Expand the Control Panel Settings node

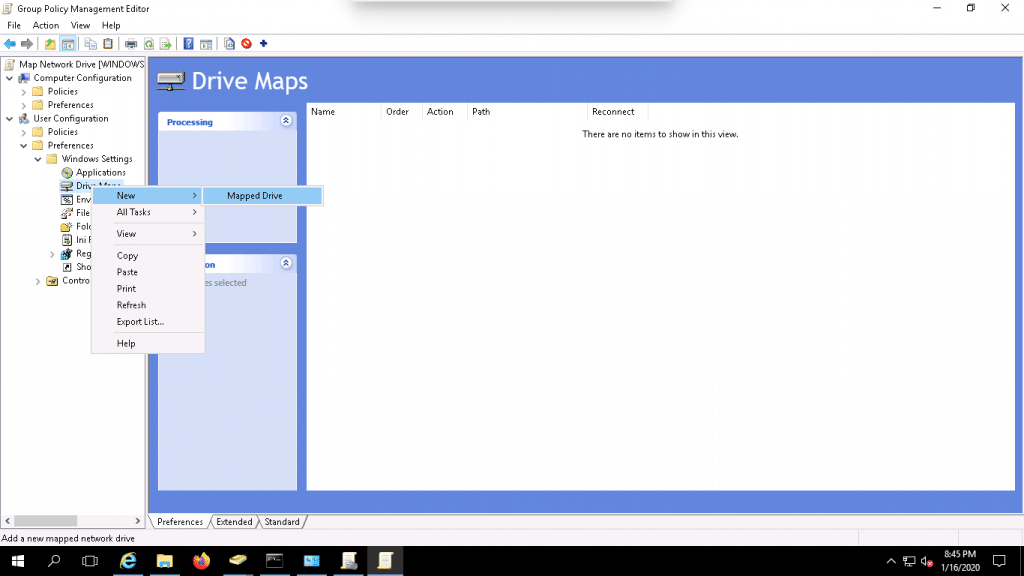pos(38,281)
